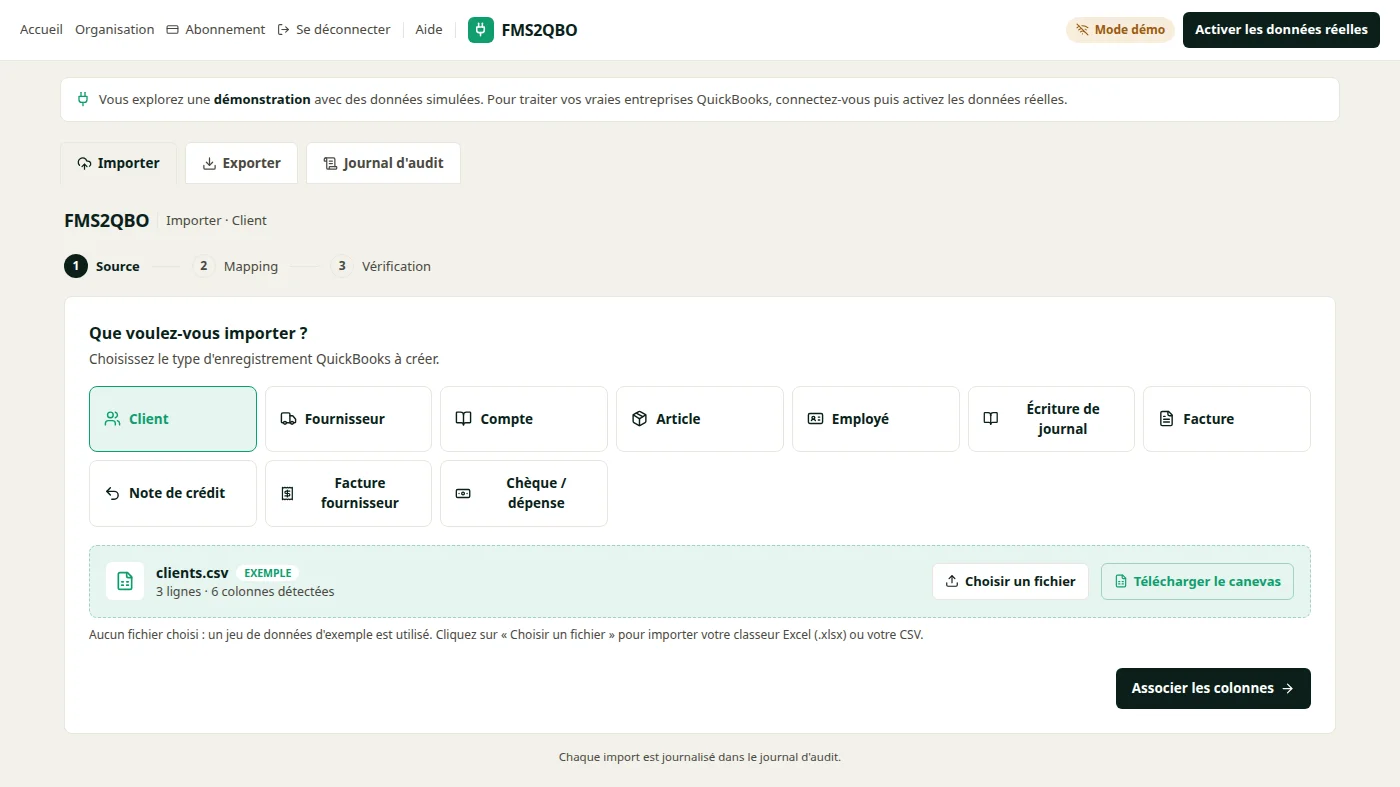This screenshot has width=1400, height=787.
Task: Choose the Chèque / dépense type
Action: [x=524, y=493]
